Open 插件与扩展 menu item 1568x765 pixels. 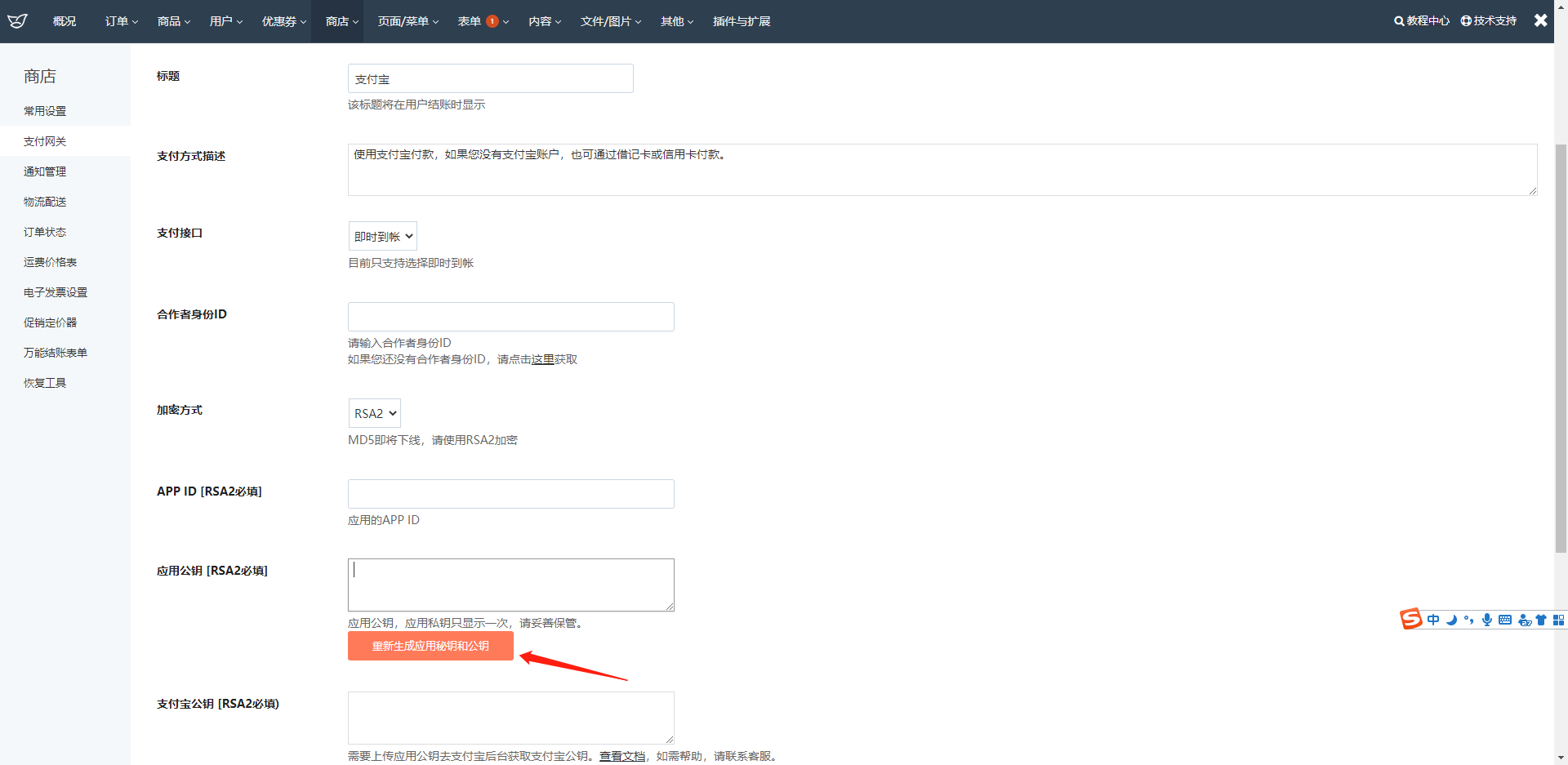pos(742,21)
